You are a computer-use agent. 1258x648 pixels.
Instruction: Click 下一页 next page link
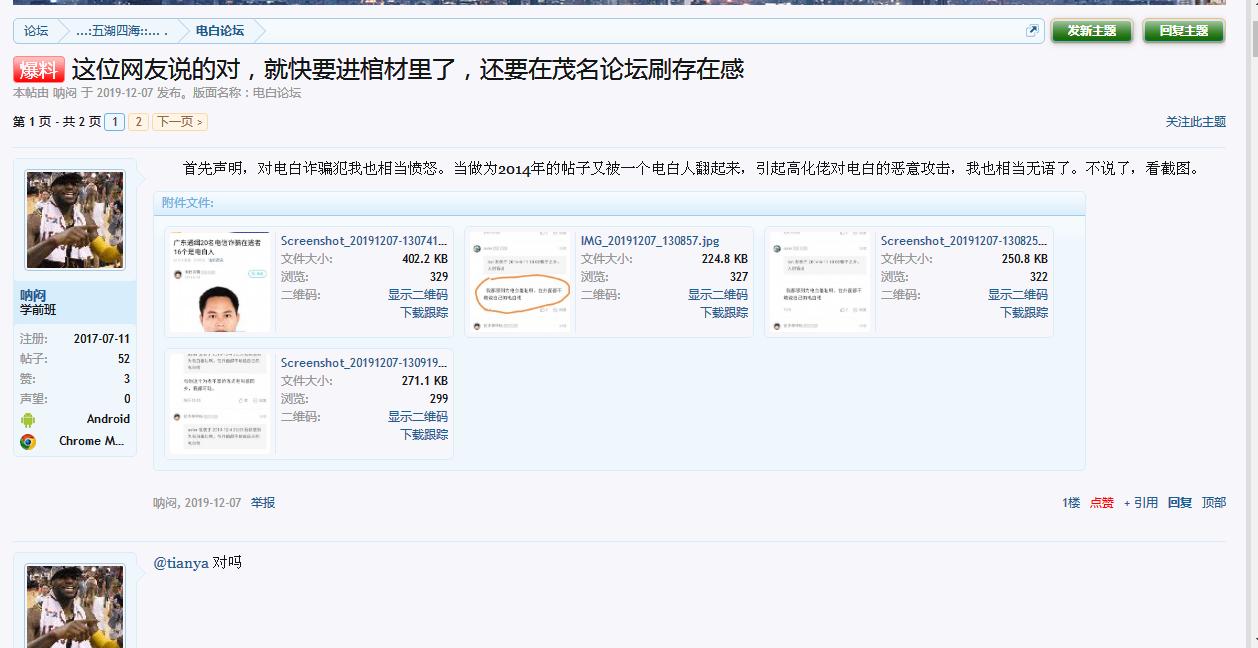180,122
